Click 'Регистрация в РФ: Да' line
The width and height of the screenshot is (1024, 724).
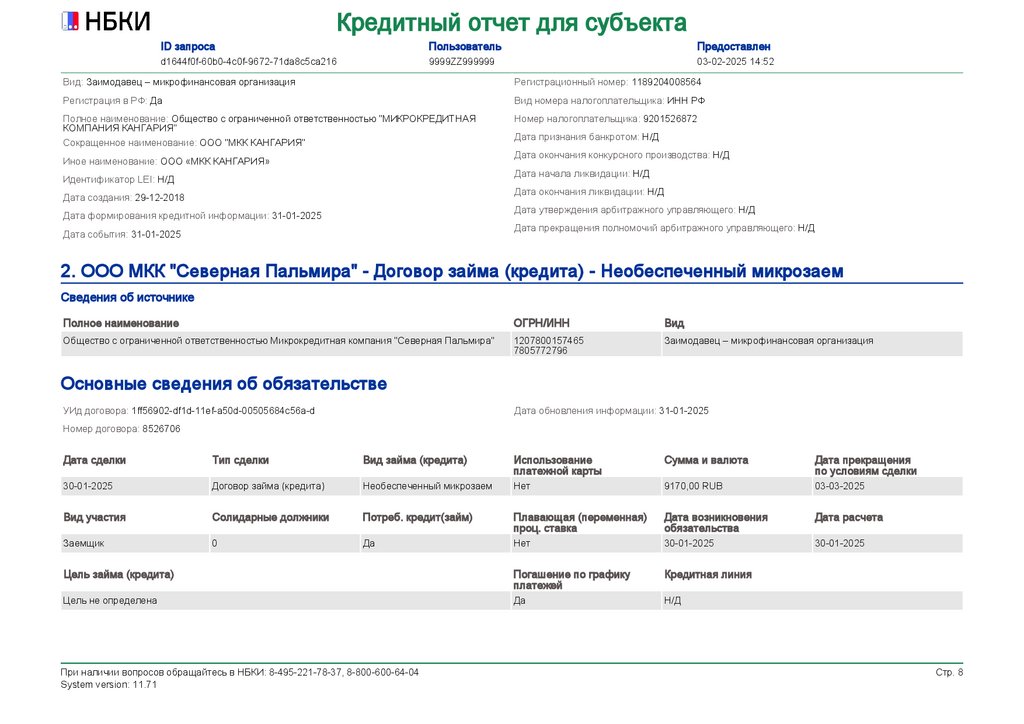(112, 101)
